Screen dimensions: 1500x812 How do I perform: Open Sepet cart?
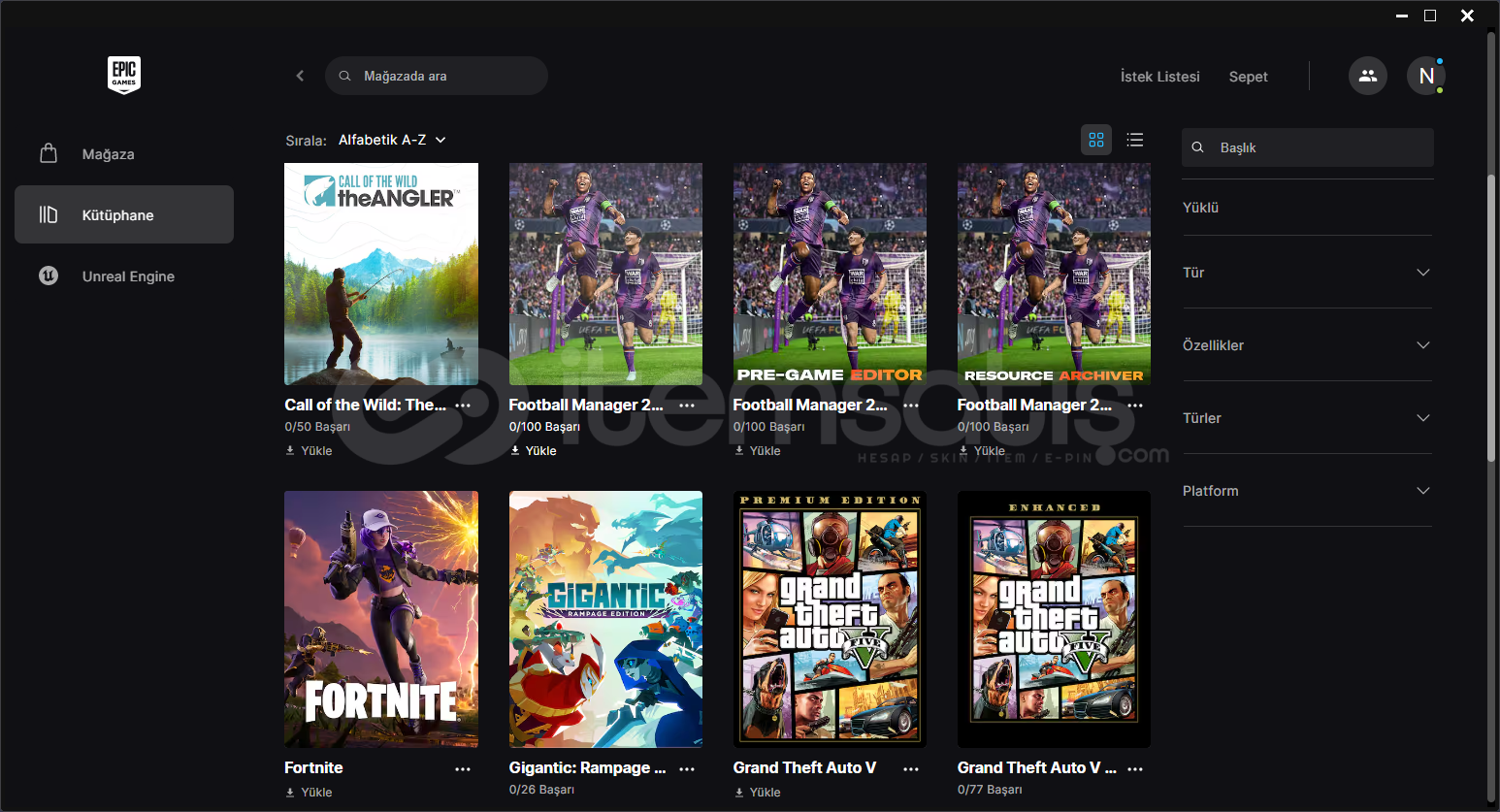(x=1248, y=77)
